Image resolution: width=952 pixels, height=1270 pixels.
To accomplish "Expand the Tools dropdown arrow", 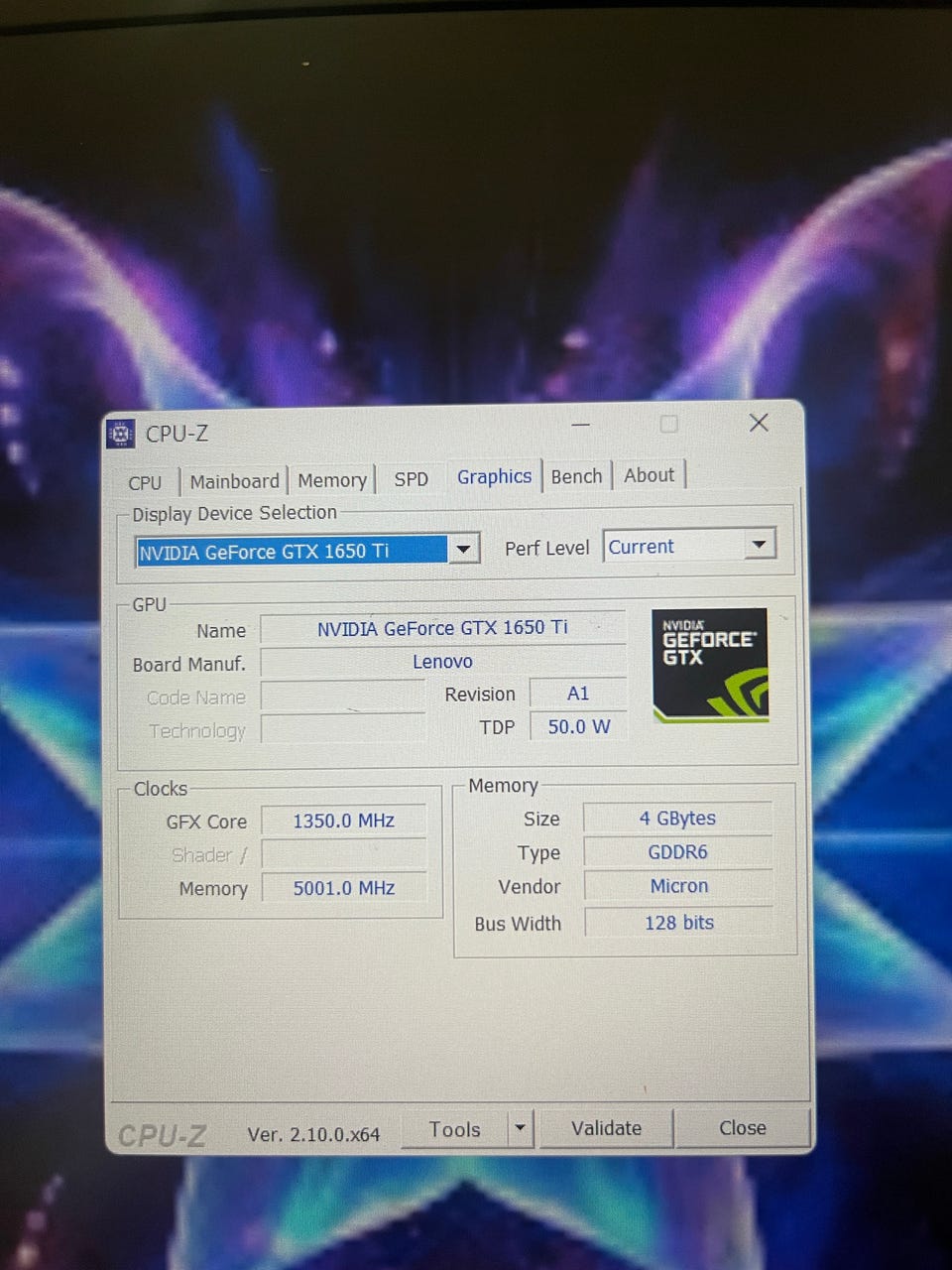I will (520, 1128).
